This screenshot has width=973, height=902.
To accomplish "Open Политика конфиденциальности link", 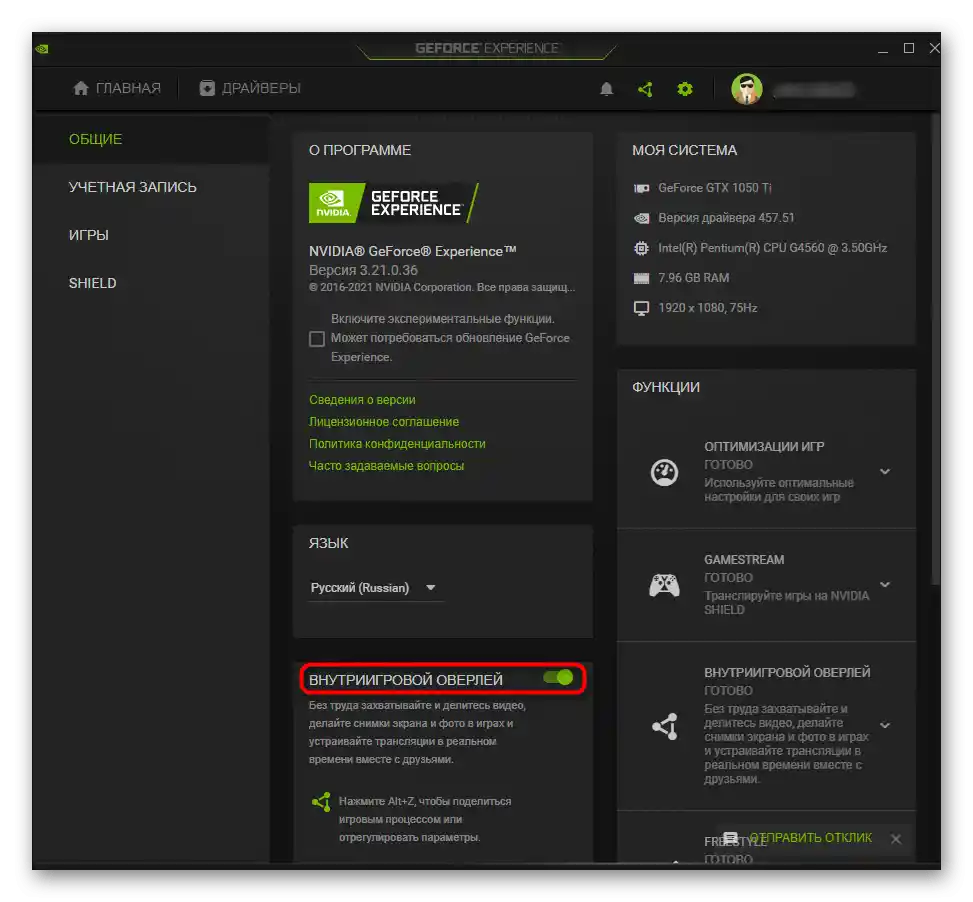I will tap(397, 444).
